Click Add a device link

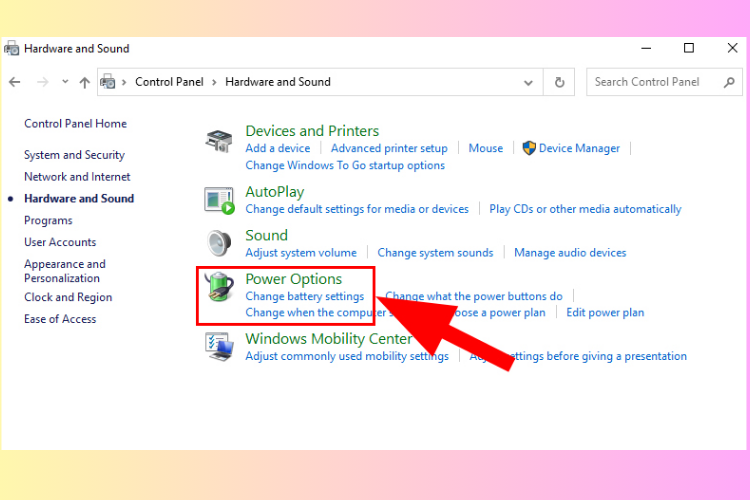pyautogui.click(x=278, y=148)
